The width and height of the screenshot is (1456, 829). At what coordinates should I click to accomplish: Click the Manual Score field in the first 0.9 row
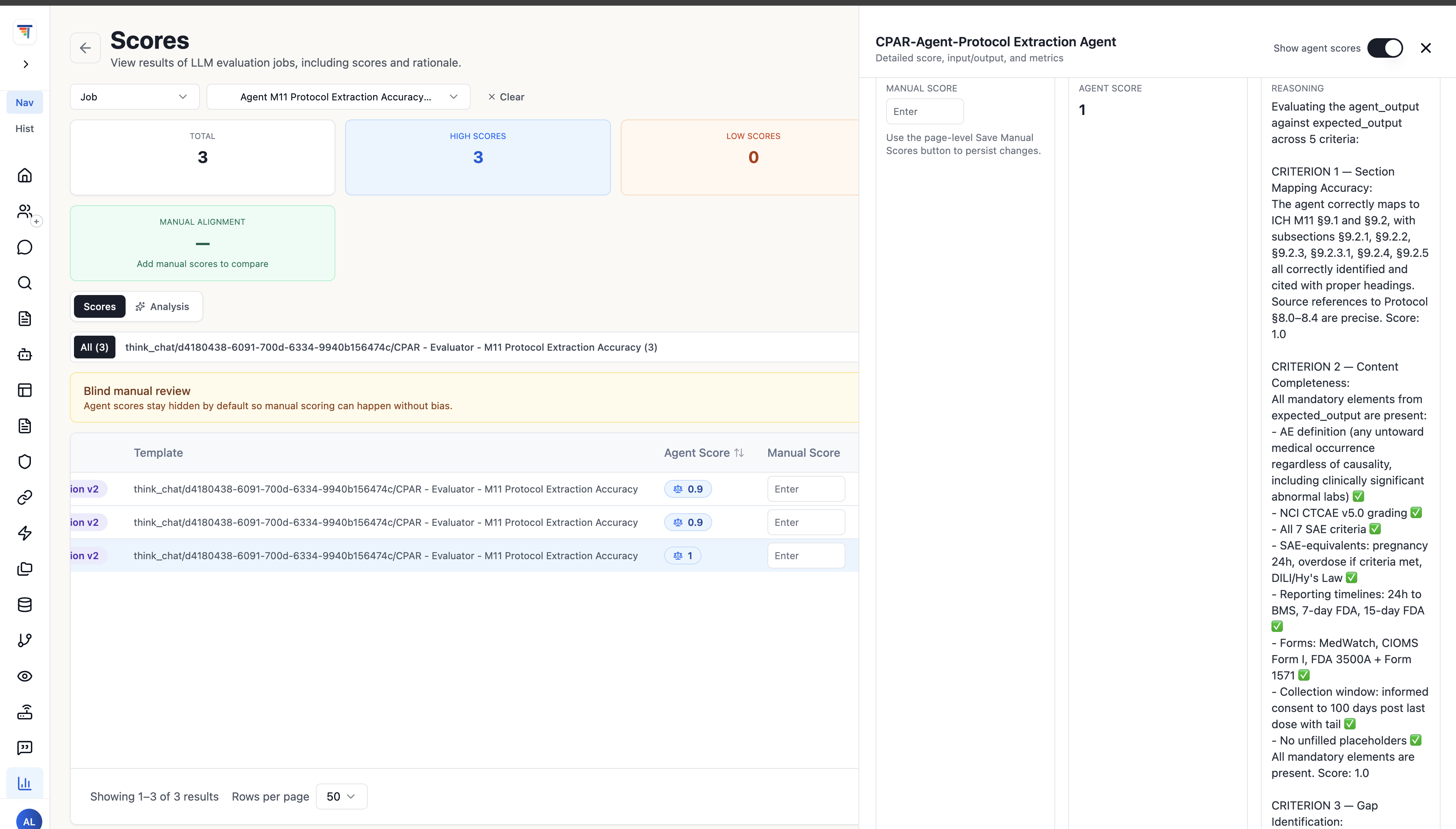pos(806,489)
